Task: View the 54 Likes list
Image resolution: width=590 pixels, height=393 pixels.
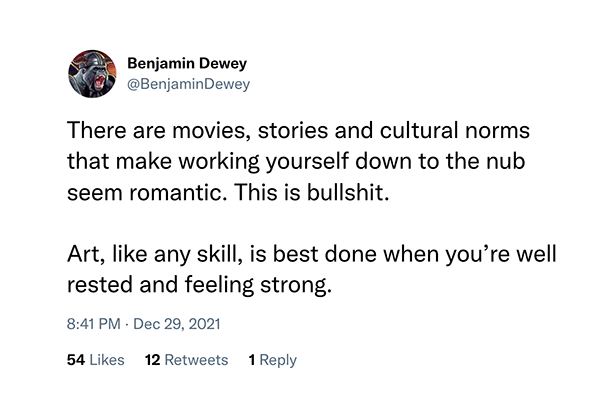Action: [96, 360]
